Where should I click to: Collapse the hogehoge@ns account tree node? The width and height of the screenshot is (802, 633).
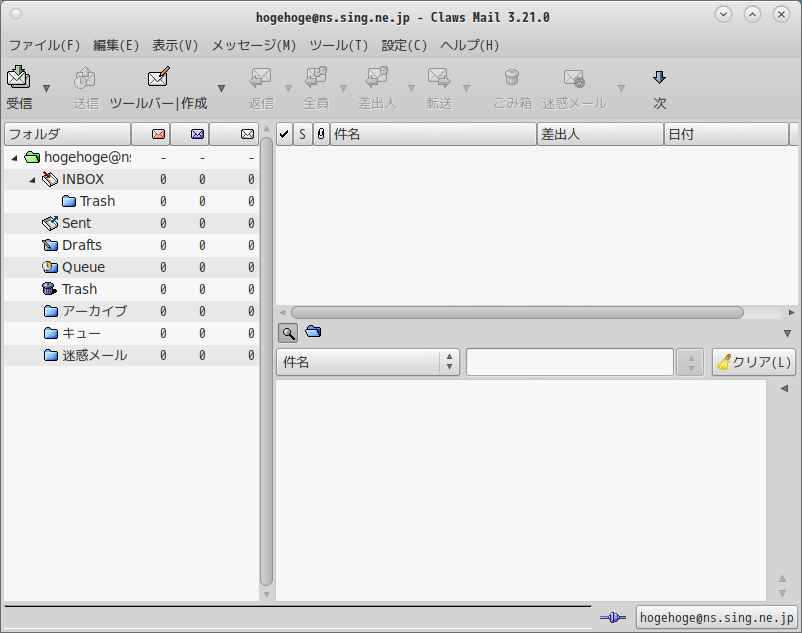tap(14, 158)
